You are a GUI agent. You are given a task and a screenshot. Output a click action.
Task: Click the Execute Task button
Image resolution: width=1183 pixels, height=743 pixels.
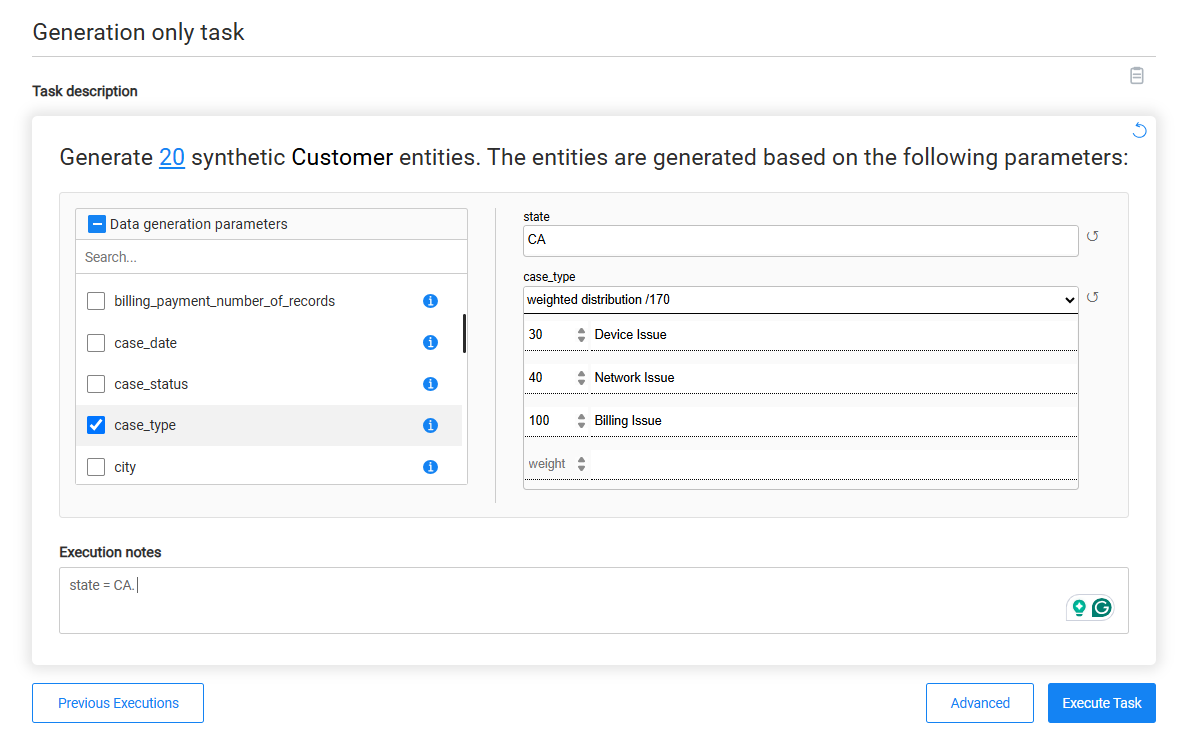tap(1102, 703)
